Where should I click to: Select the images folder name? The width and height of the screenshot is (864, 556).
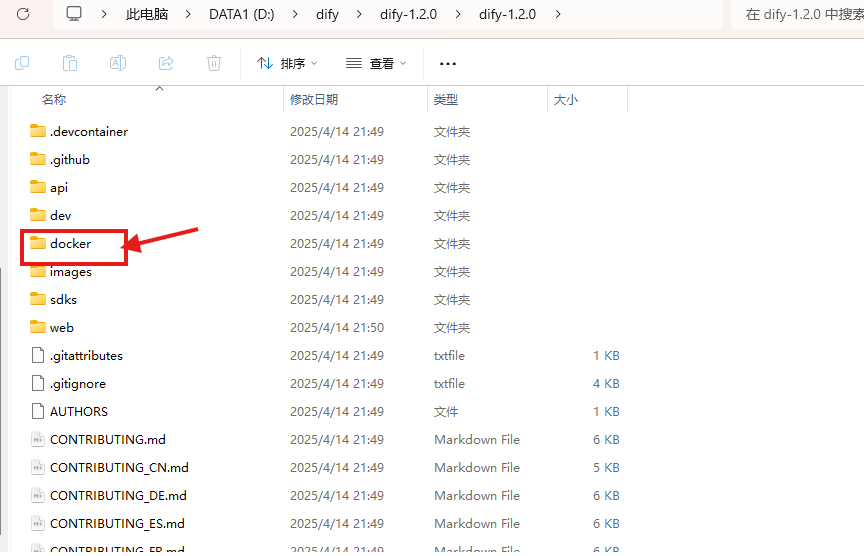pyautogui.click(x=71, y=272)
